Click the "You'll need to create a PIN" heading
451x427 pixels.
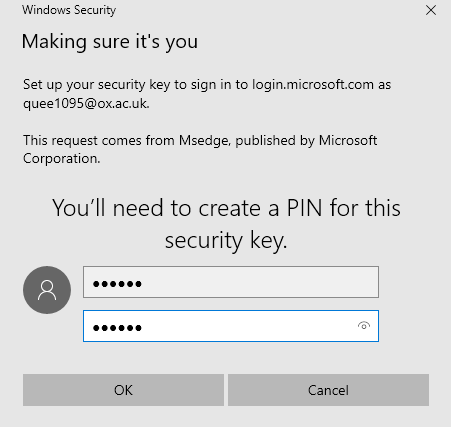pos(226,208)
